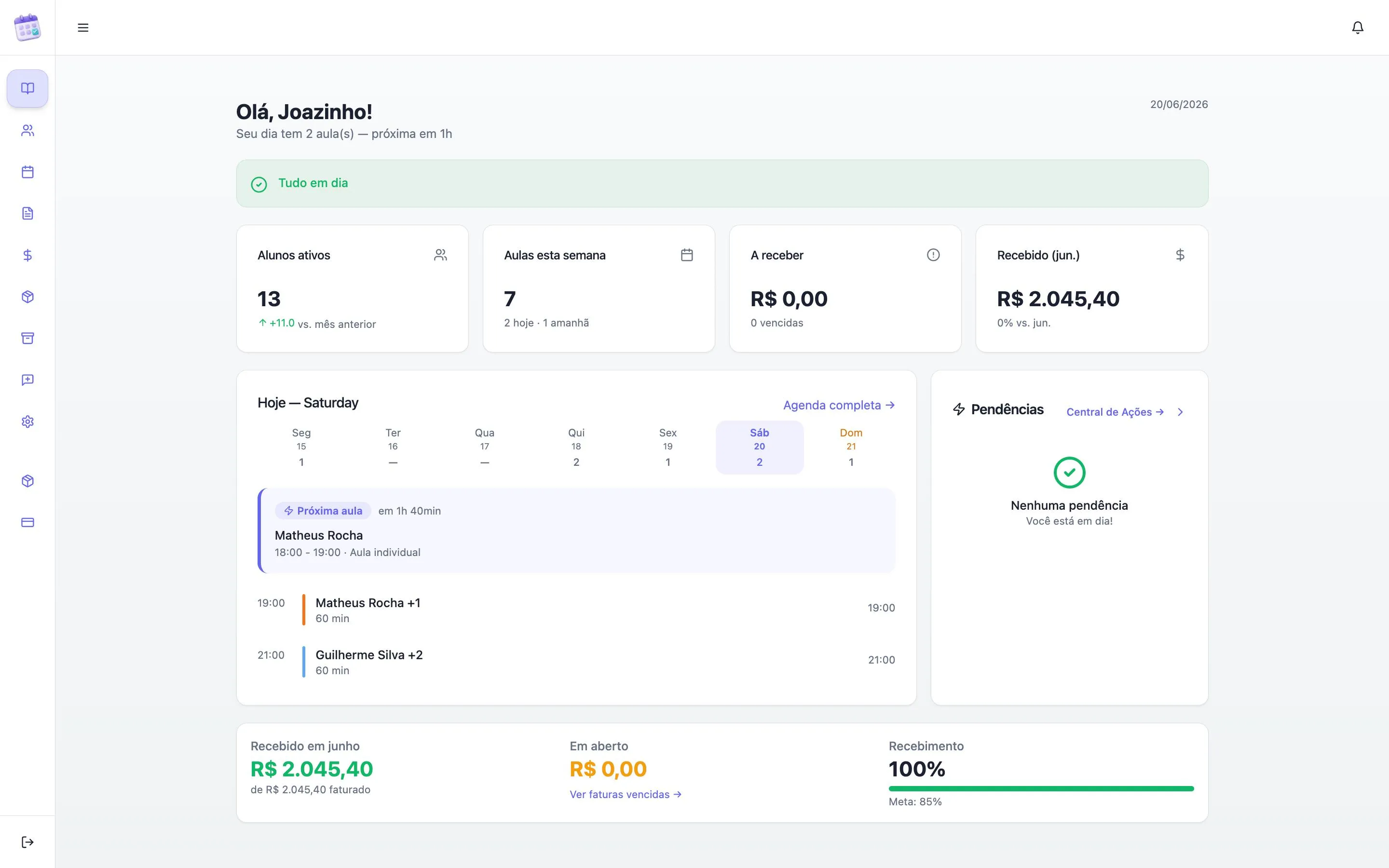Image resolution: width=1389 pixels, height=868 pixels.
Task: Expand the chevron next to Central de Ações
Action: coord(1180,412)
